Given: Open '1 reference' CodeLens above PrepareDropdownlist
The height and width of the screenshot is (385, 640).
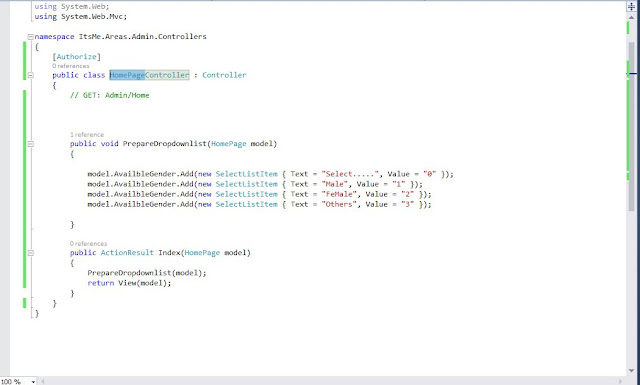Looking at the screenshot, I should 87,135.
